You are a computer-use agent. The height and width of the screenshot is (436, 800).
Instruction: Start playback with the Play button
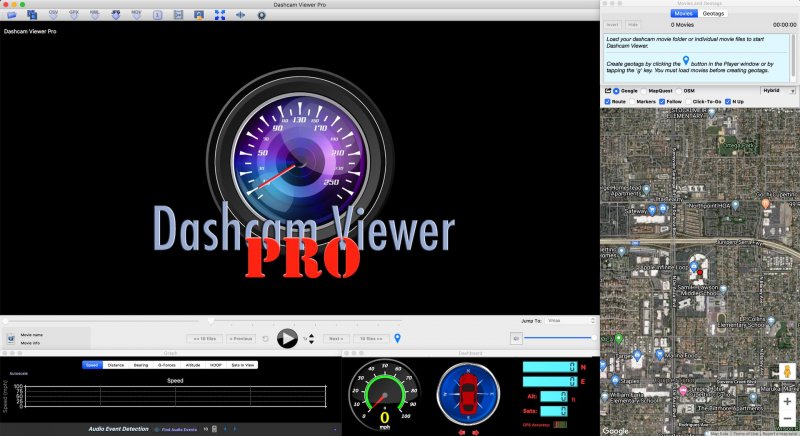click(x=287, y=338)
